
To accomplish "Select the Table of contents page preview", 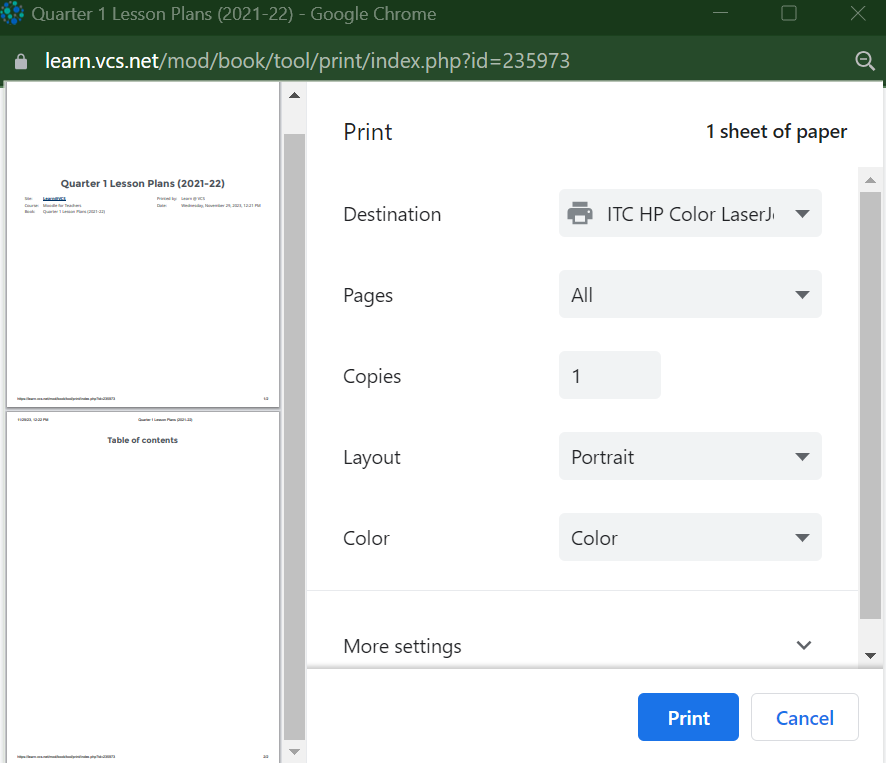I will click(143, 586).
